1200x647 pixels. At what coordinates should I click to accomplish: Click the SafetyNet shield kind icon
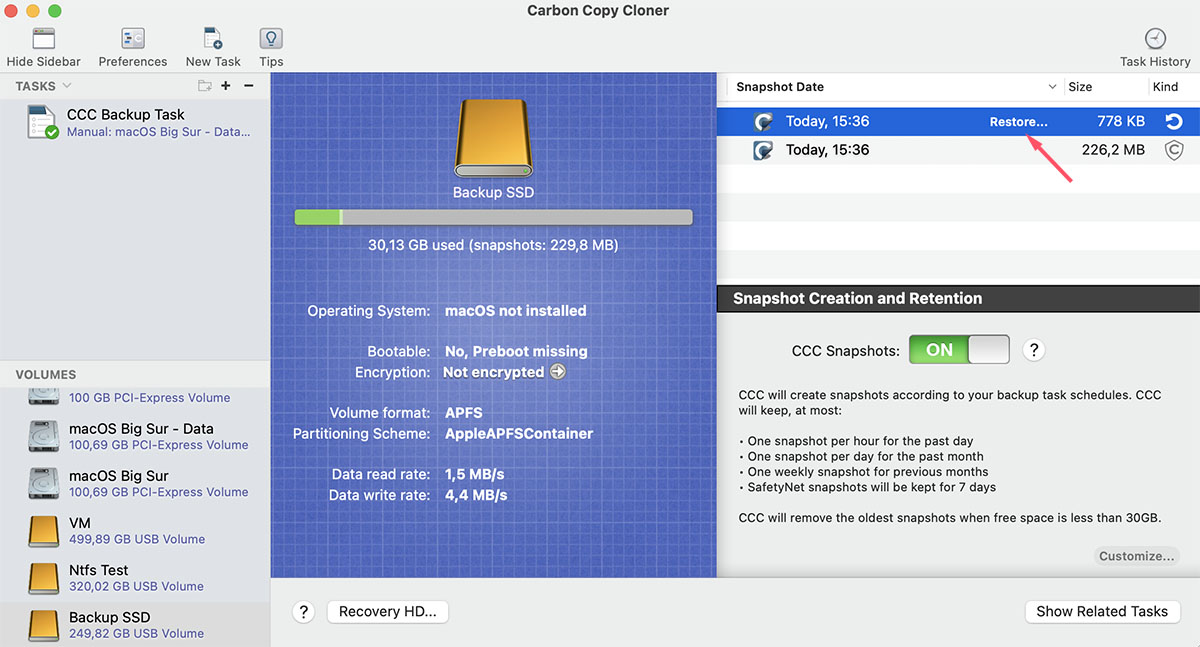point(1175,151)
